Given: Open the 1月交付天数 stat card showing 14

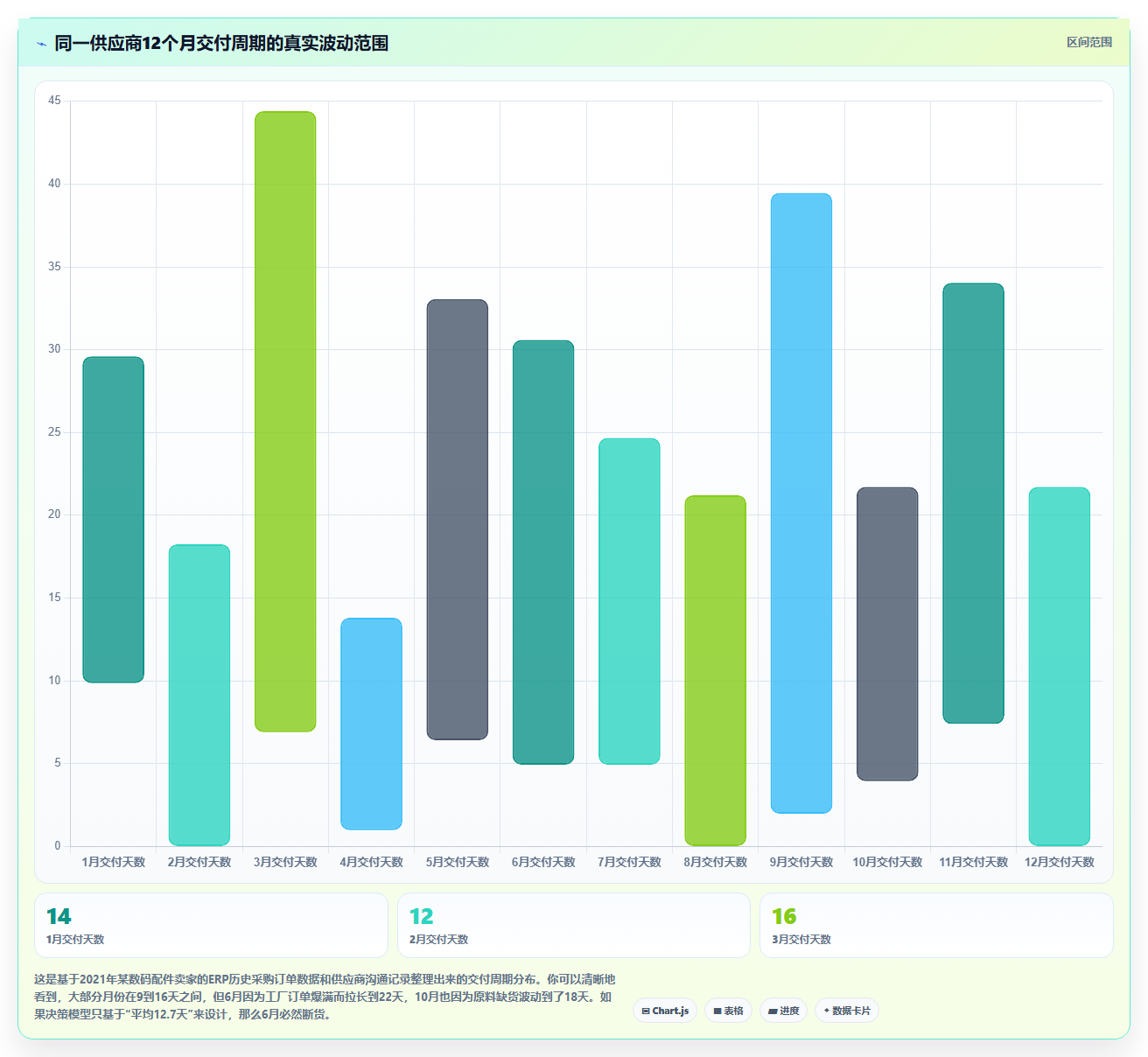Looking at the screenshot, I should pos(211,925).
